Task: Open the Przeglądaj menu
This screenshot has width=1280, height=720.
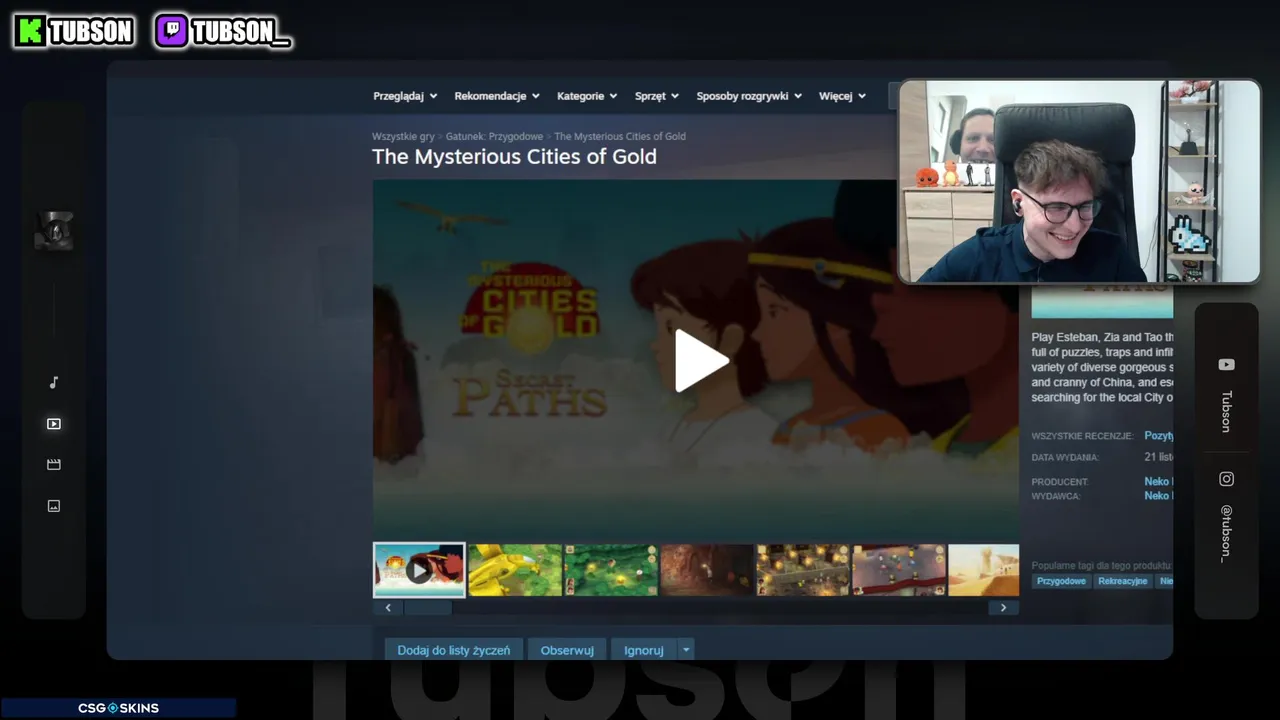Action: tap(405, 96)
